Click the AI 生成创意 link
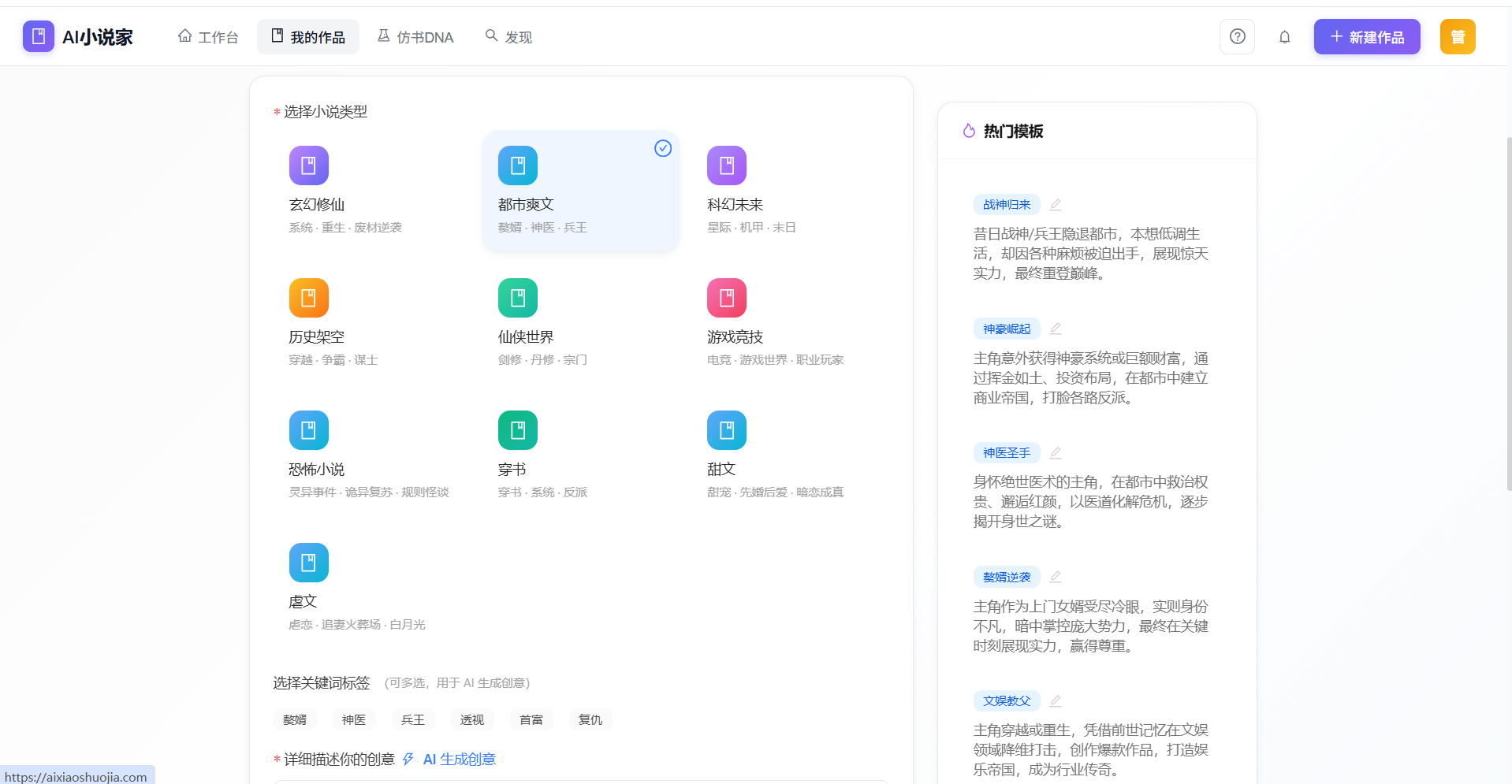 [x=458, y=760]
